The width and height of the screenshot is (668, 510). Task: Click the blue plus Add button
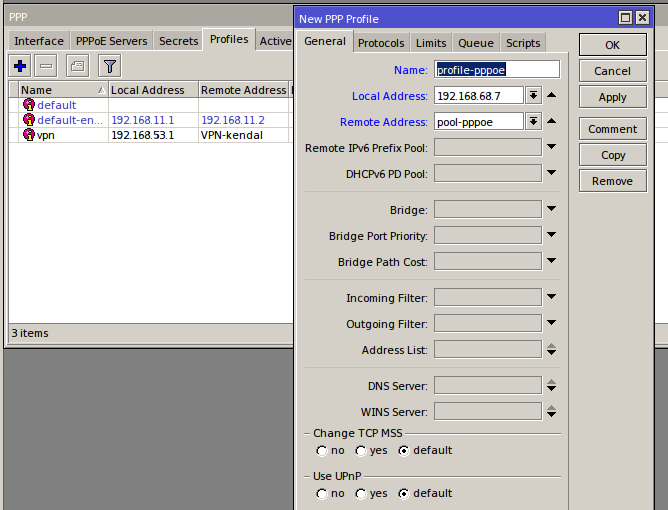tap(20, 66)
